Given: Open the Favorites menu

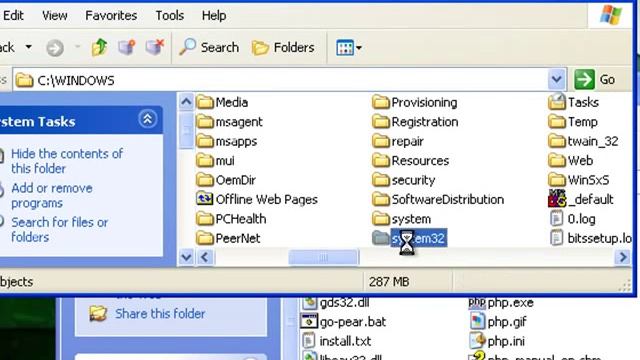Looking at the screenshot, I should (111, 16).
